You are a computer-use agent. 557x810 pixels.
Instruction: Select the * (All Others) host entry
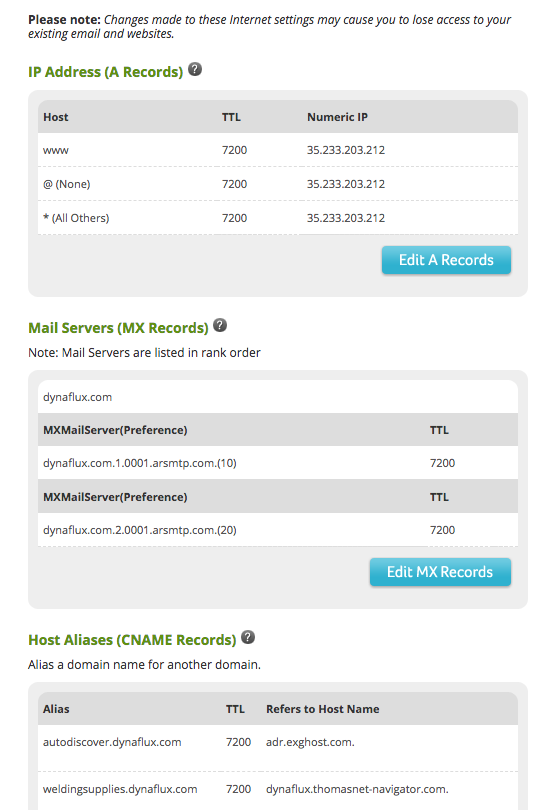pos(76,218)
